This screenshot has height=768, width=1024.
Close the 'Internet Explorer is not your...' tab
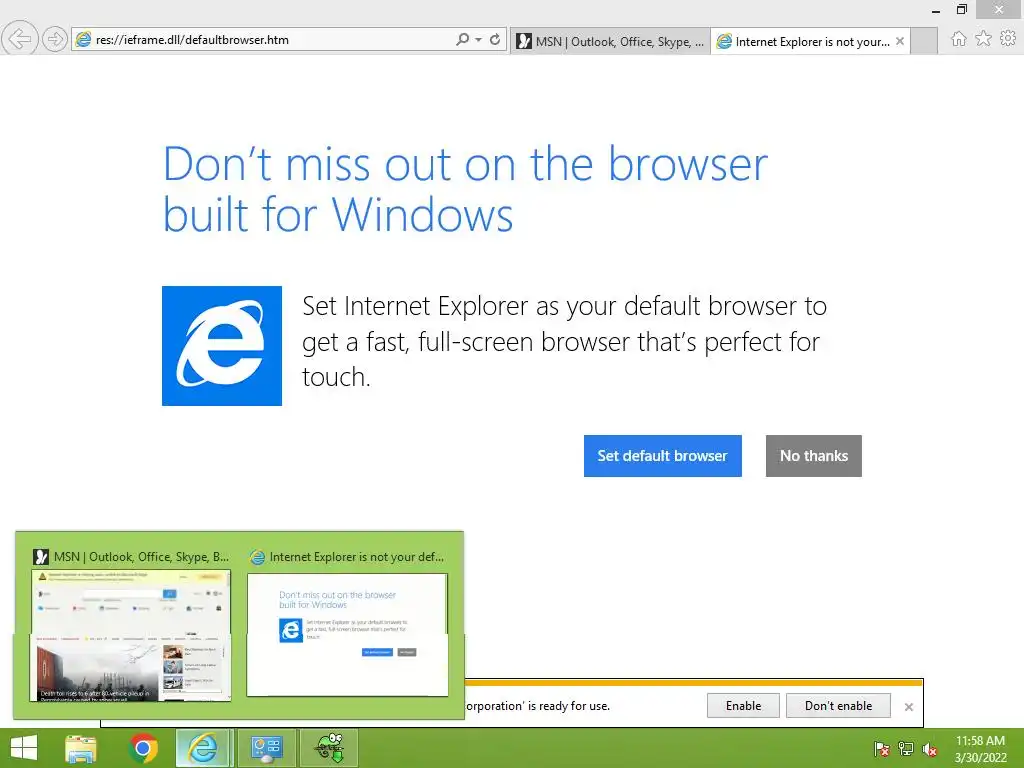tap(900, 41)
